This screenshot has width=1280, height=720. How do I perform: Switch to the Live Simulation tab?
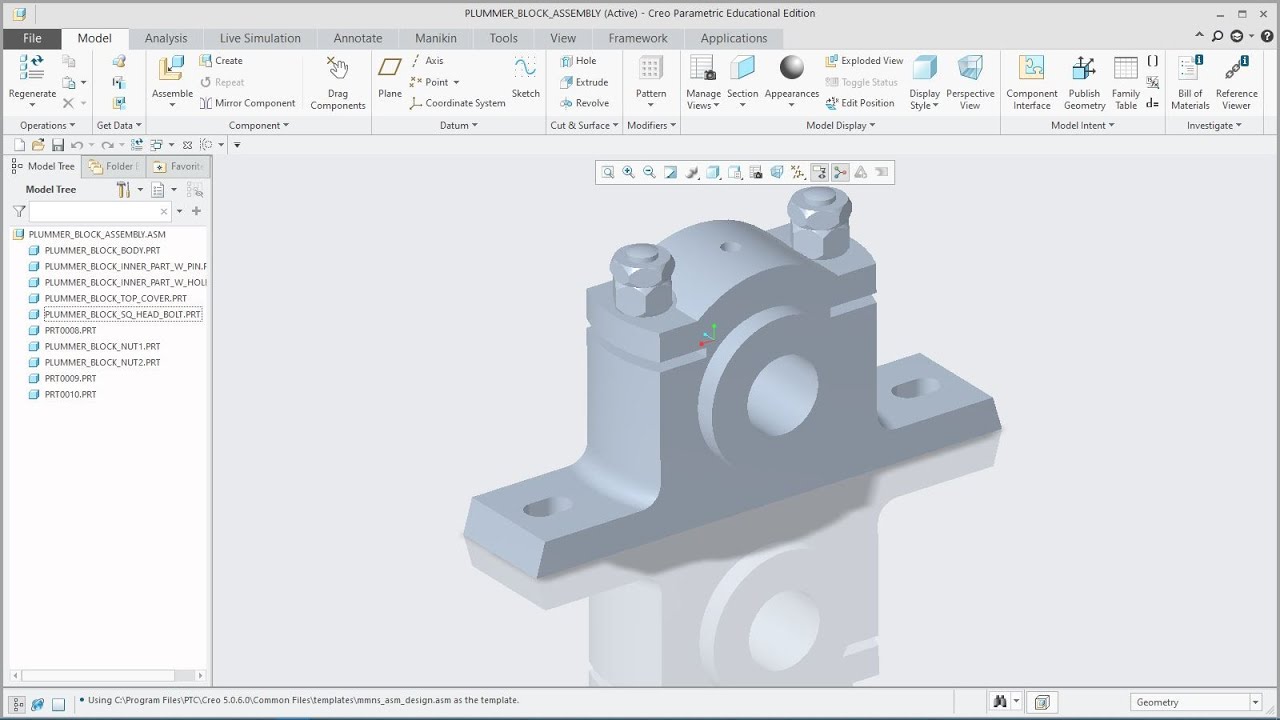pyautogui.click(x=260, y=38)
